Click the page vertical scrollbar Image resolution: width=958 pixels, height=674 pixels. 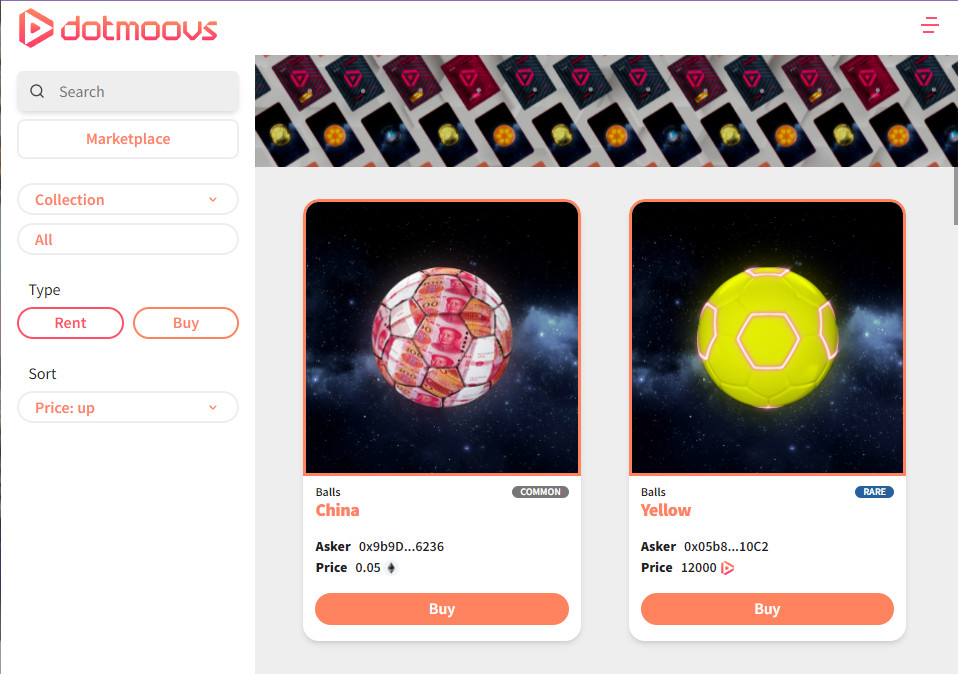[955, 196]
